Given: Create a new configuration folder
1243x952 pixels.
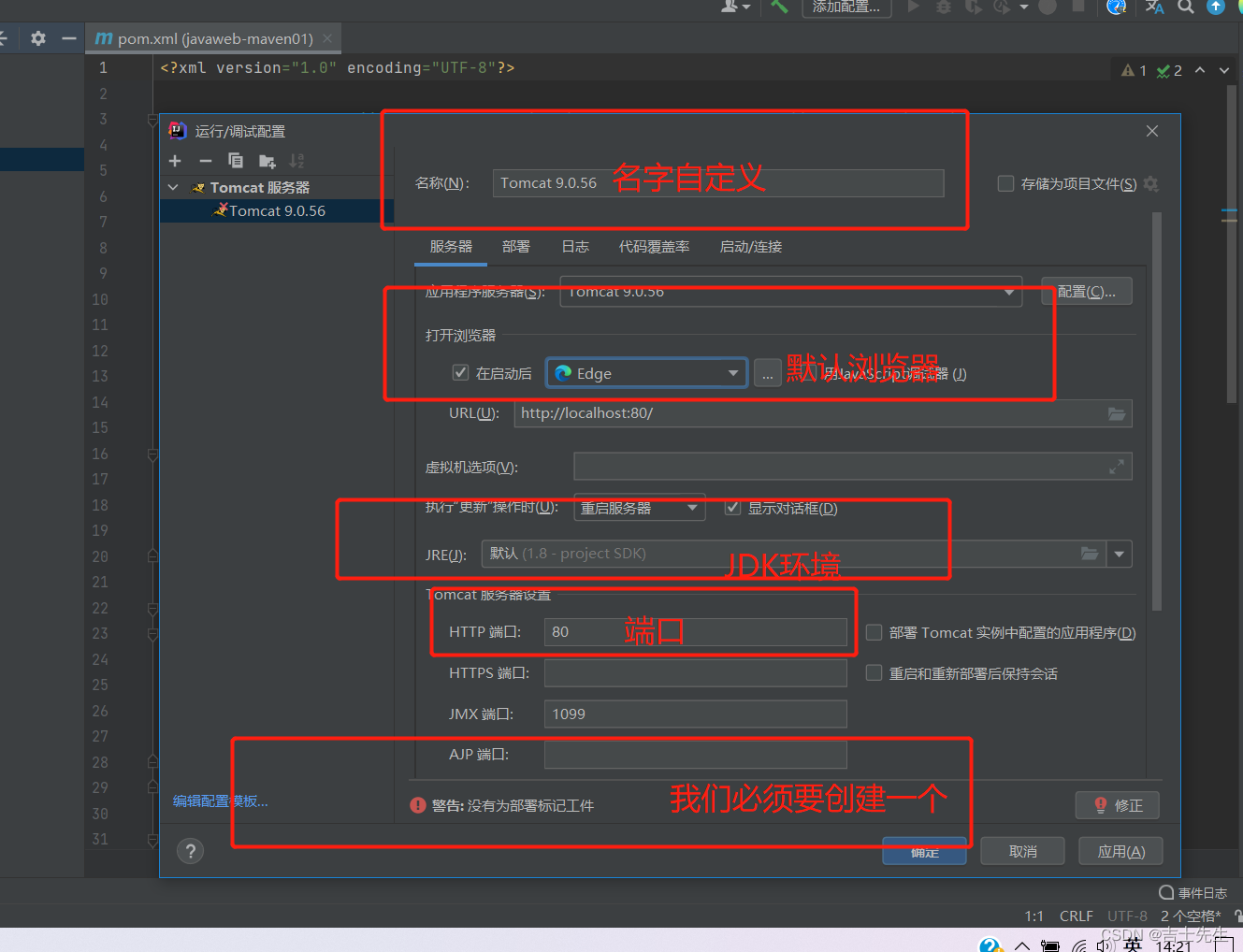Looking at the screenshot, I should tap(267, 161).
